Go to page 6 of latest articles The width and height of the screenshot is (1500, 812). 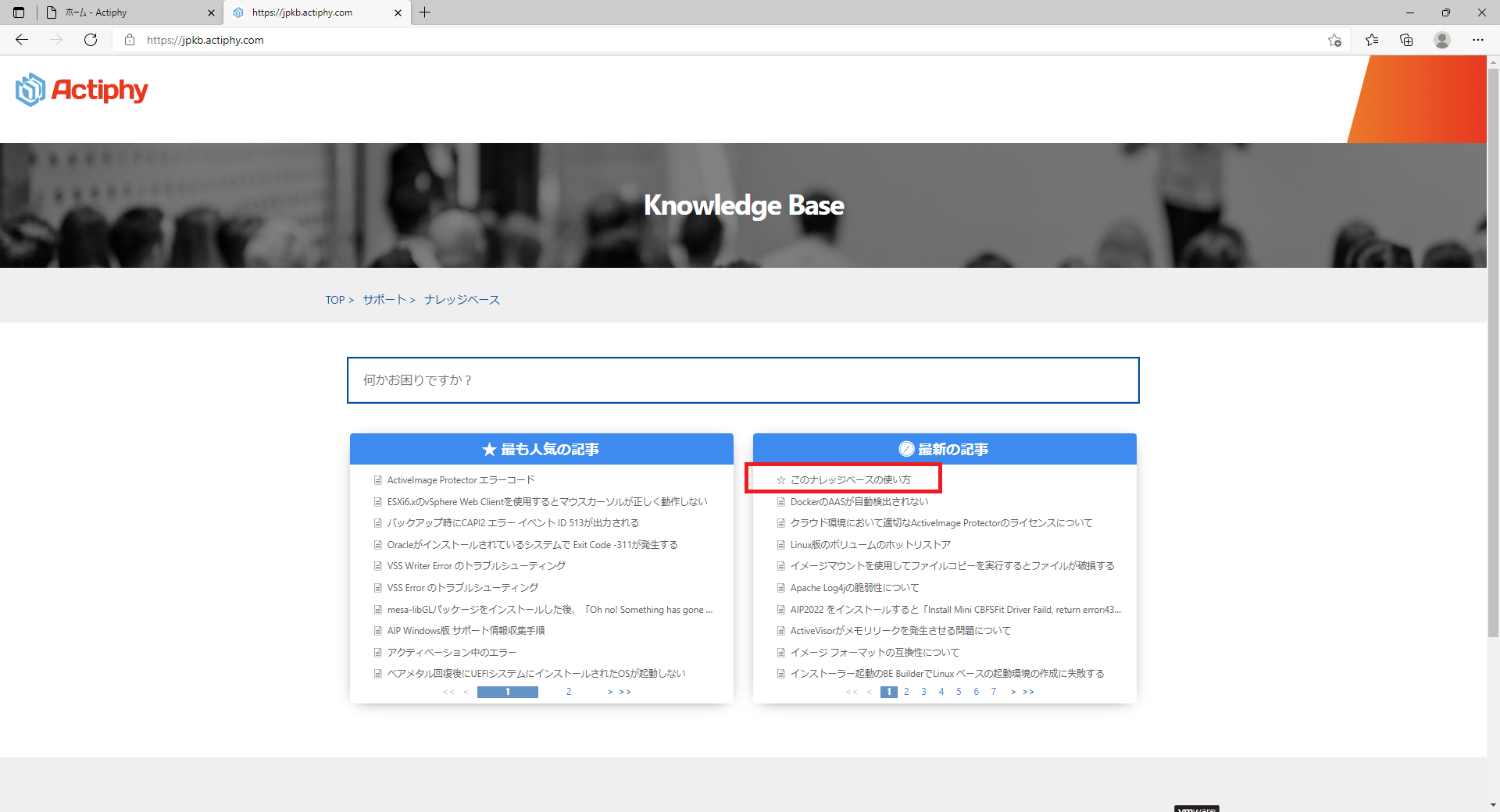click(976, 692)
